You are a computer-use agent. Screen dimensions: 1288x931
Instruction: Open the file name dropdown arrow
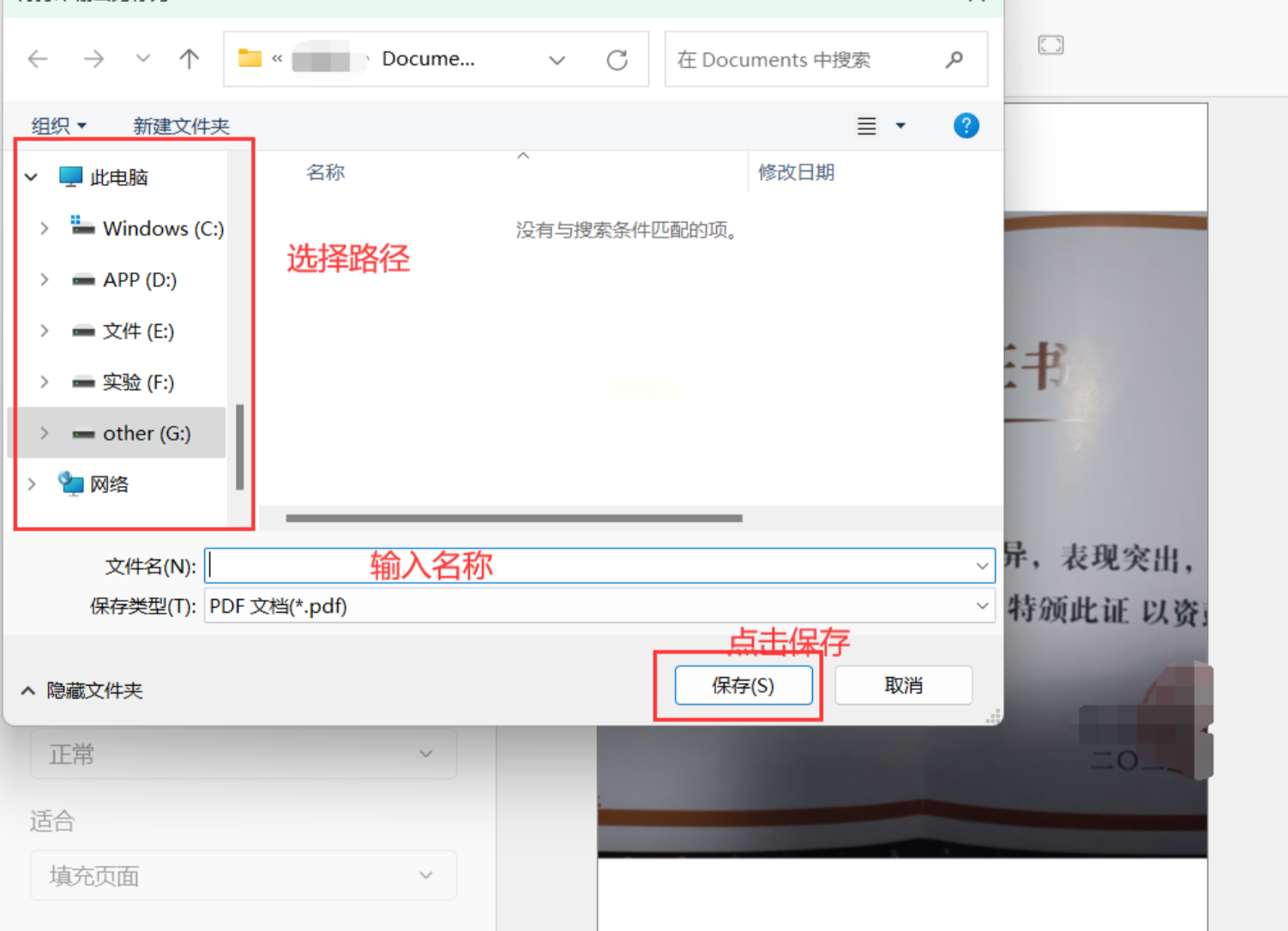[x=982, y=566]
